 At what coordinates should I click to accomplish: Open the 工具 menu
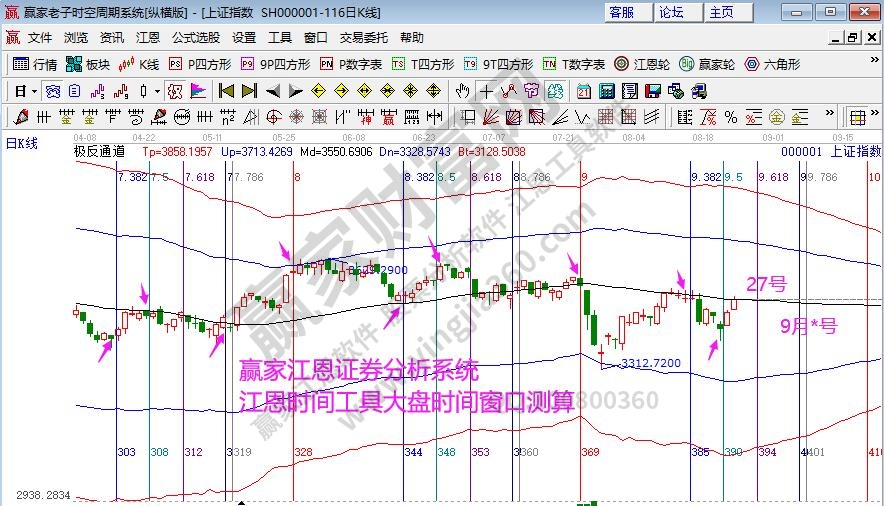coord(280,38)
